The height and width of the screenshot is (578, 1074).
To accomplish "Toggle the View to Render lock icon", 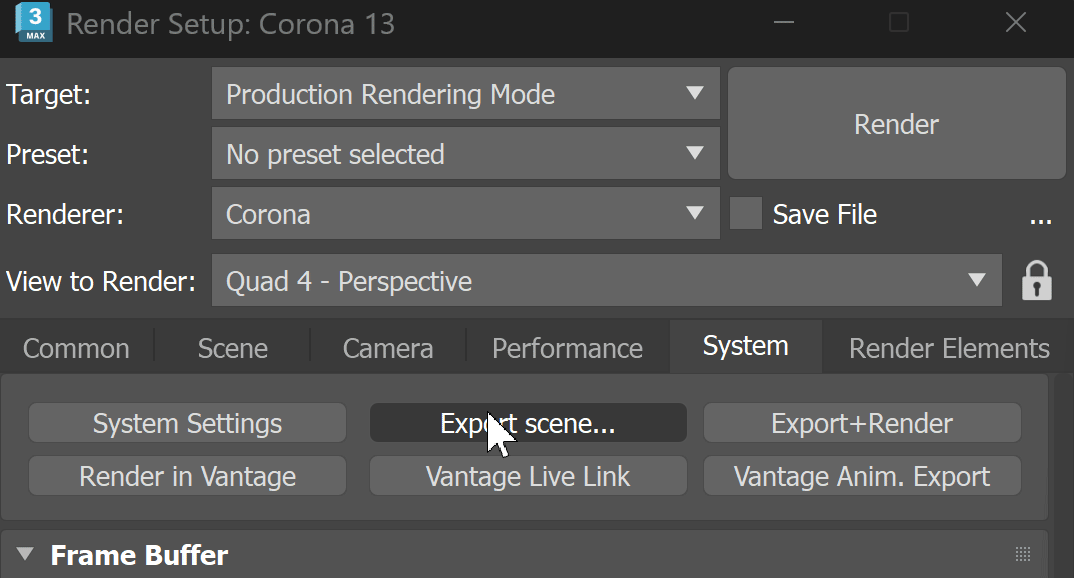I will [1036, 281].
